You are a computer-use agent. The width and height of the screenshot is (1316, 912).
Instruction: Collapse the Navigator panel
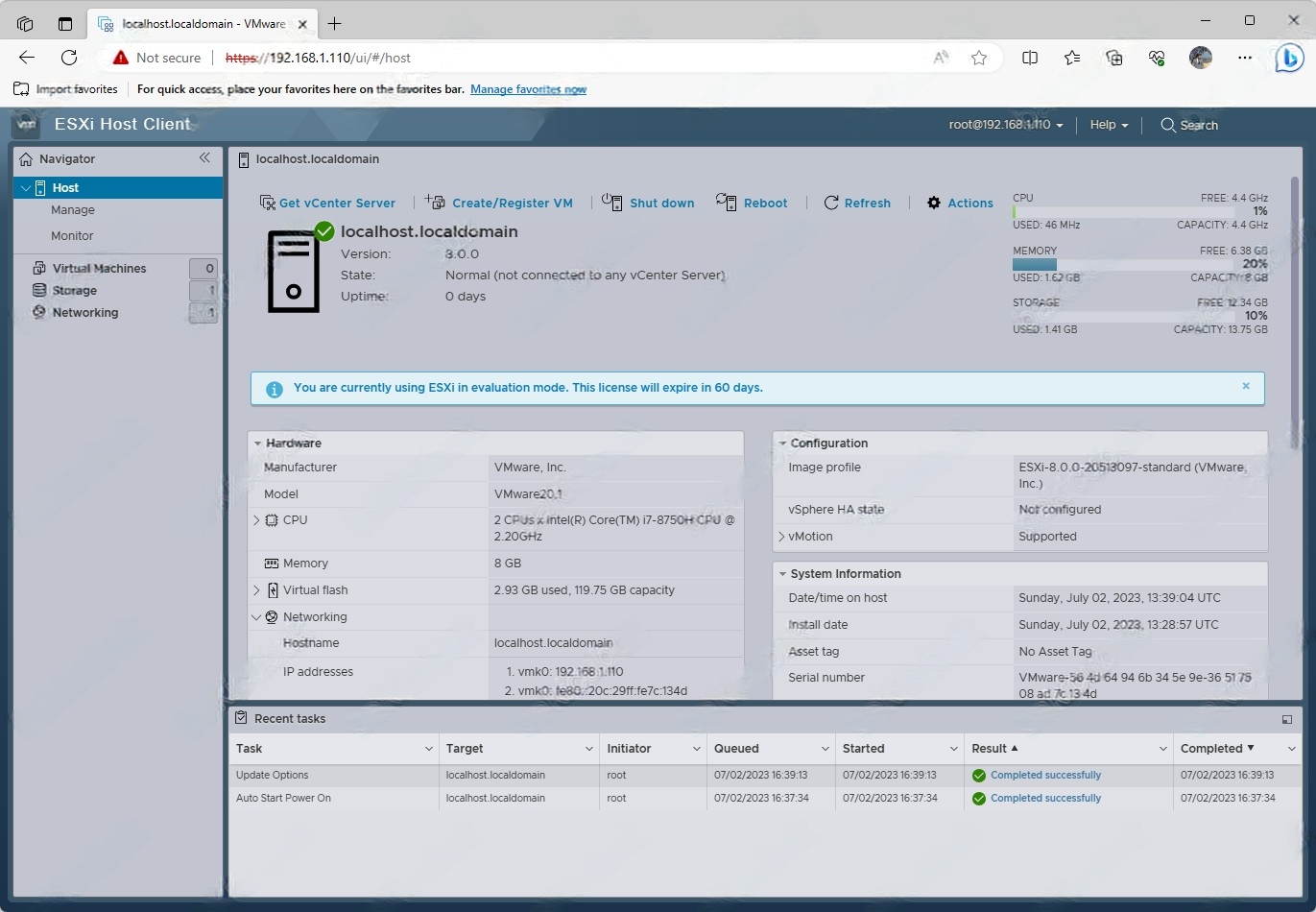tap(204, 158)
